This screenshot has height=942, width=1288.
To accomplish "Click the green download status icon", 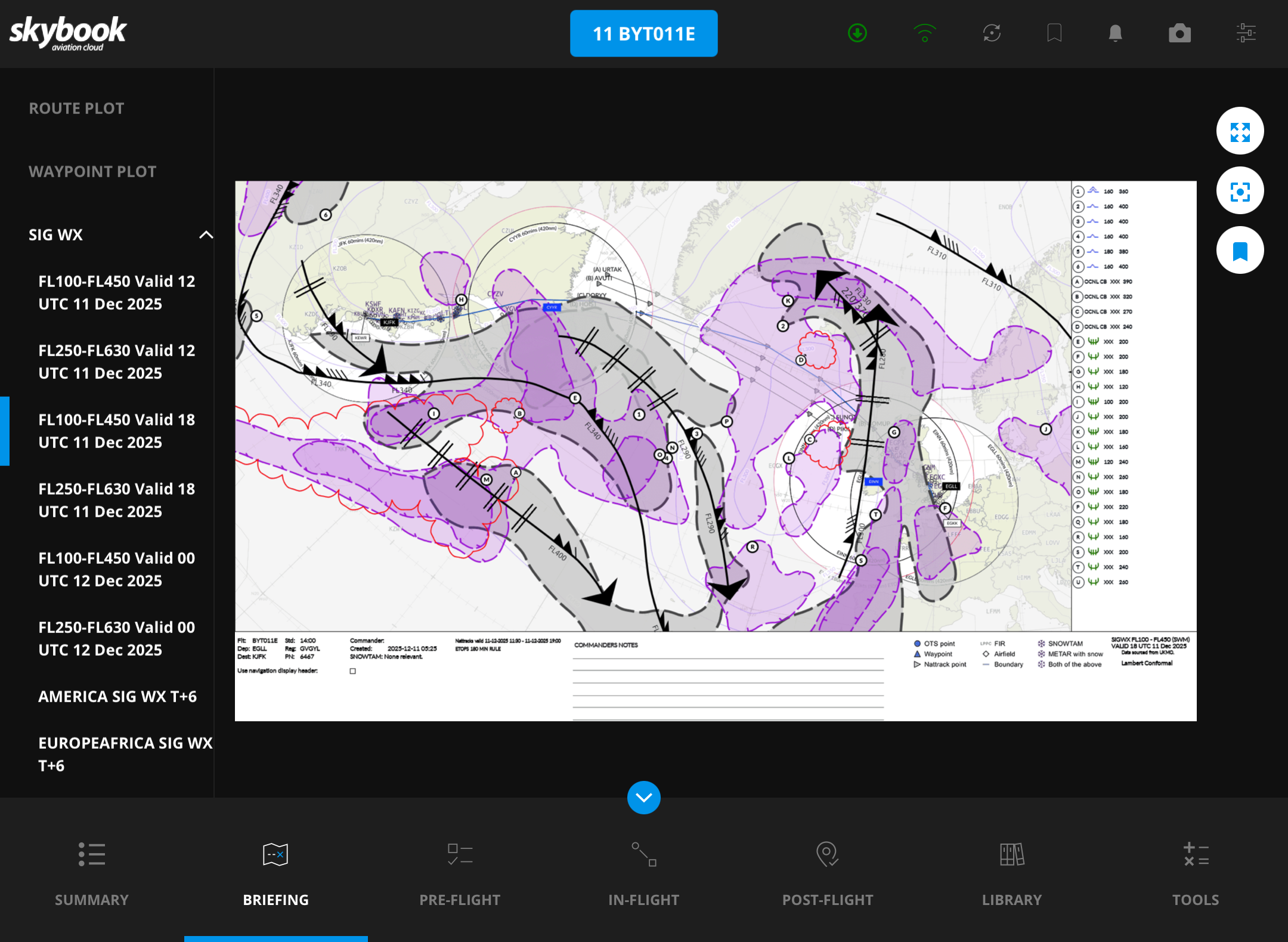I will coord(857,33).
